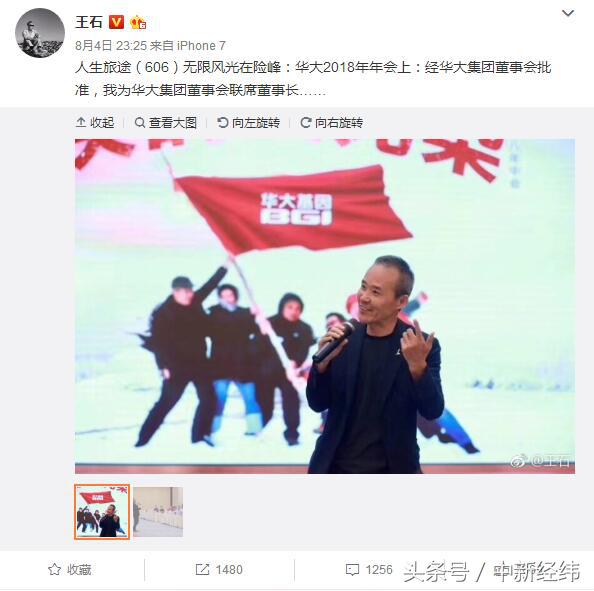Open the 王石 username link

point(89,22)
